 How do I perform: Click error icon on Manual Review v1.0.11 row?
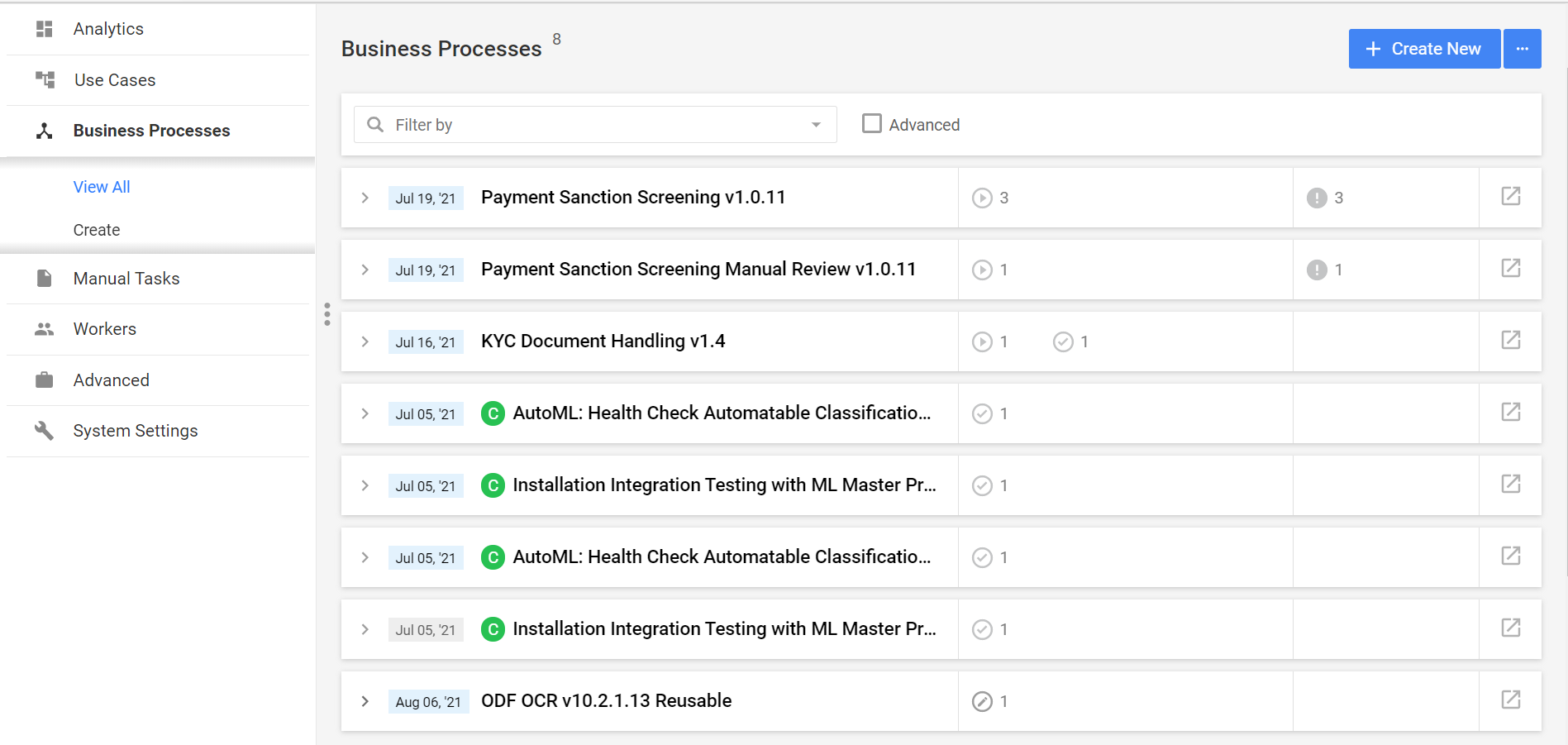(x=1317, y=270)
